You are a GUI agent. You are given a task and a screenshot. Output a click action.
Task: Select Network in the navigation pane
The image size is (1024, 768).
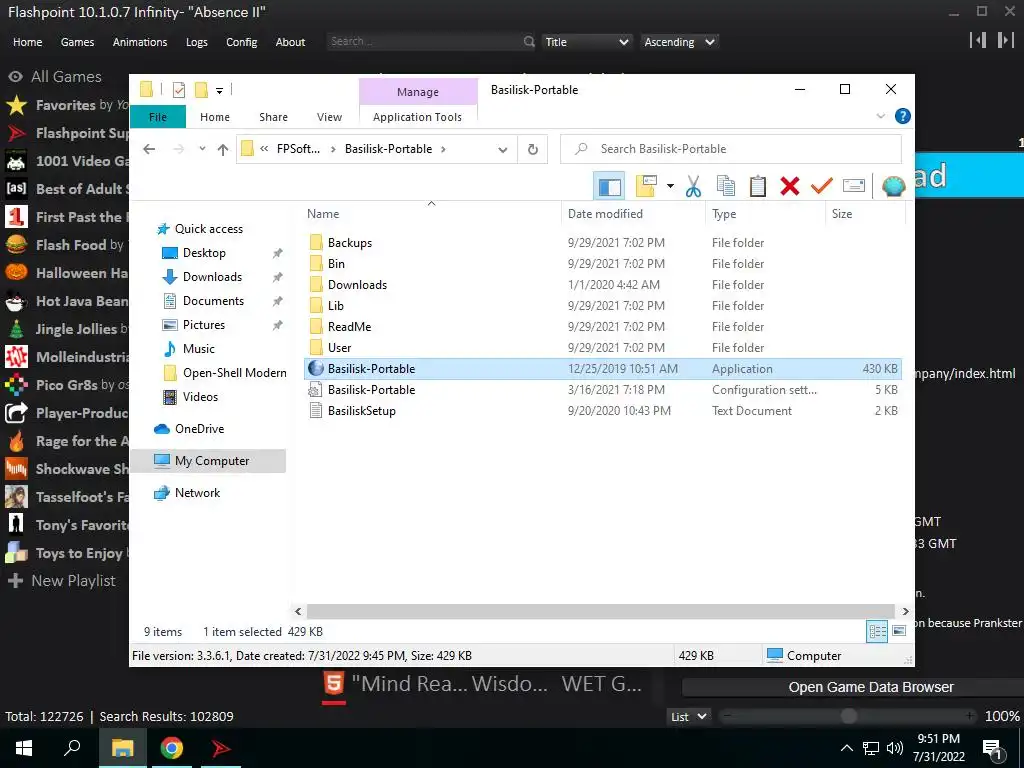click(197, 493)
